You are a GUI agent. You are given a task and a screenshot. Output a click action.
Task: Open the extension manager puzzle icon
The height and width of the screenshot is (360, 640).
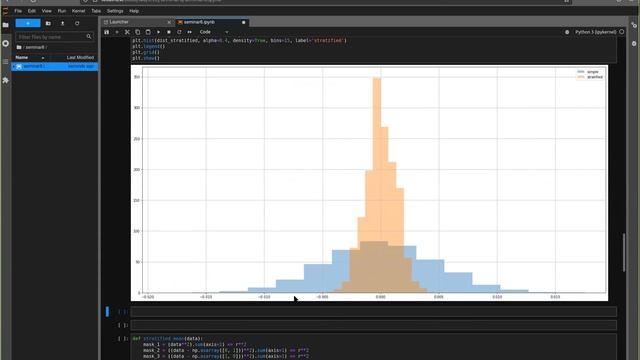(5, 80)
